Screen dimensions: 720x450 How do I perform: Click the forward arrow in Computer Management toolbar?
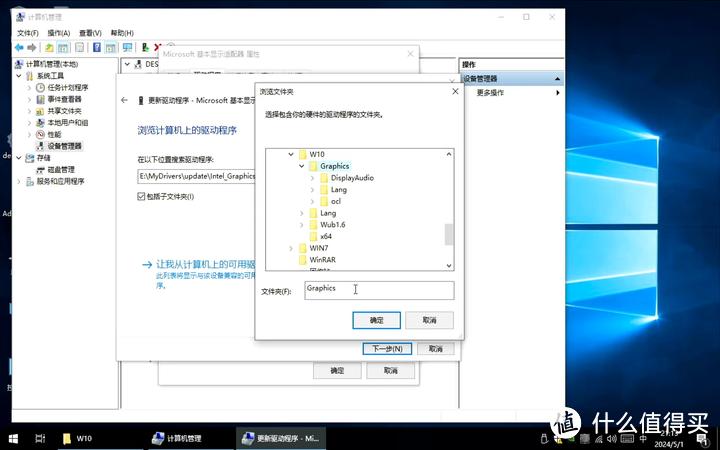33,47
